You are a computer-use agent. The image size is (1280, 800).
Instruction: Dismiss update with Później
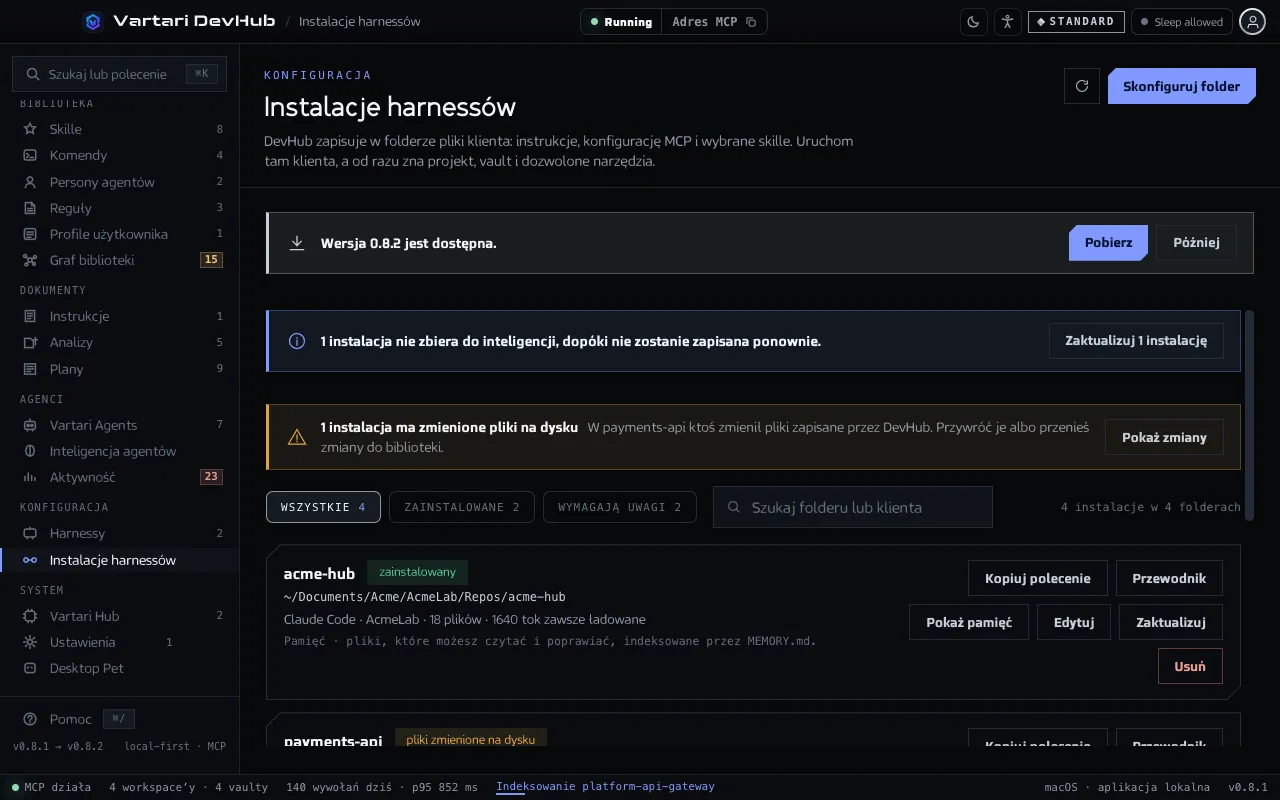[1196, 243]
